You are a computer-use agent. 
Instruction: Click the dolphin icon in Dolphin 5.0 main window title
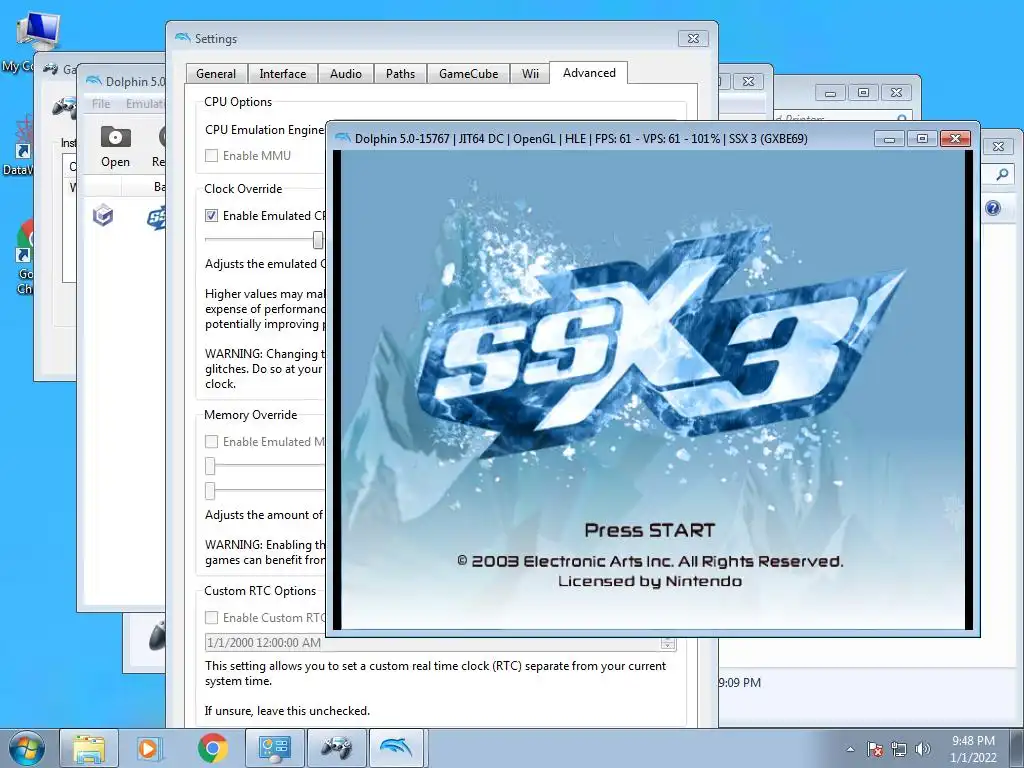(x=93, y=81)
